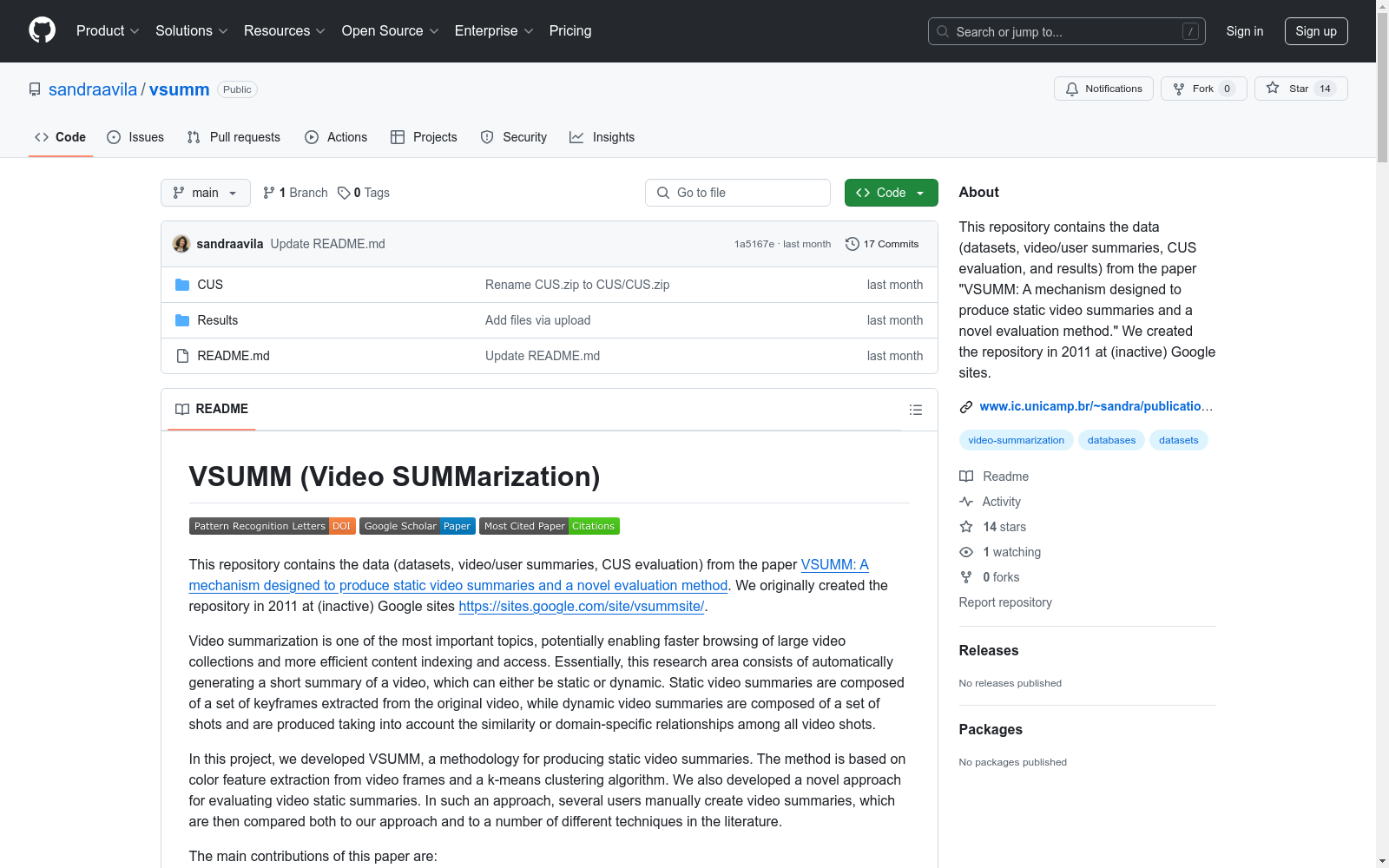Open the Insights tab
Viewport: 1389px width, 868px height.
[602, 137]
